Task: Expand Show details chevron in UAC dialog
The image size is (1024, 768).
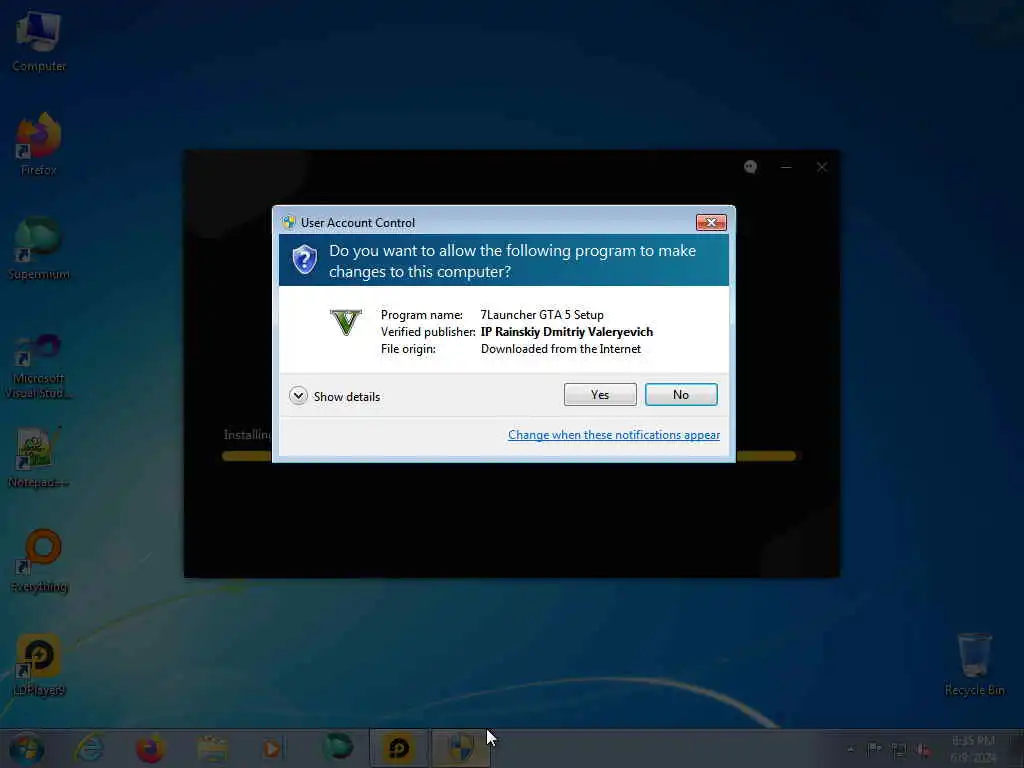Action: [298, 396]
